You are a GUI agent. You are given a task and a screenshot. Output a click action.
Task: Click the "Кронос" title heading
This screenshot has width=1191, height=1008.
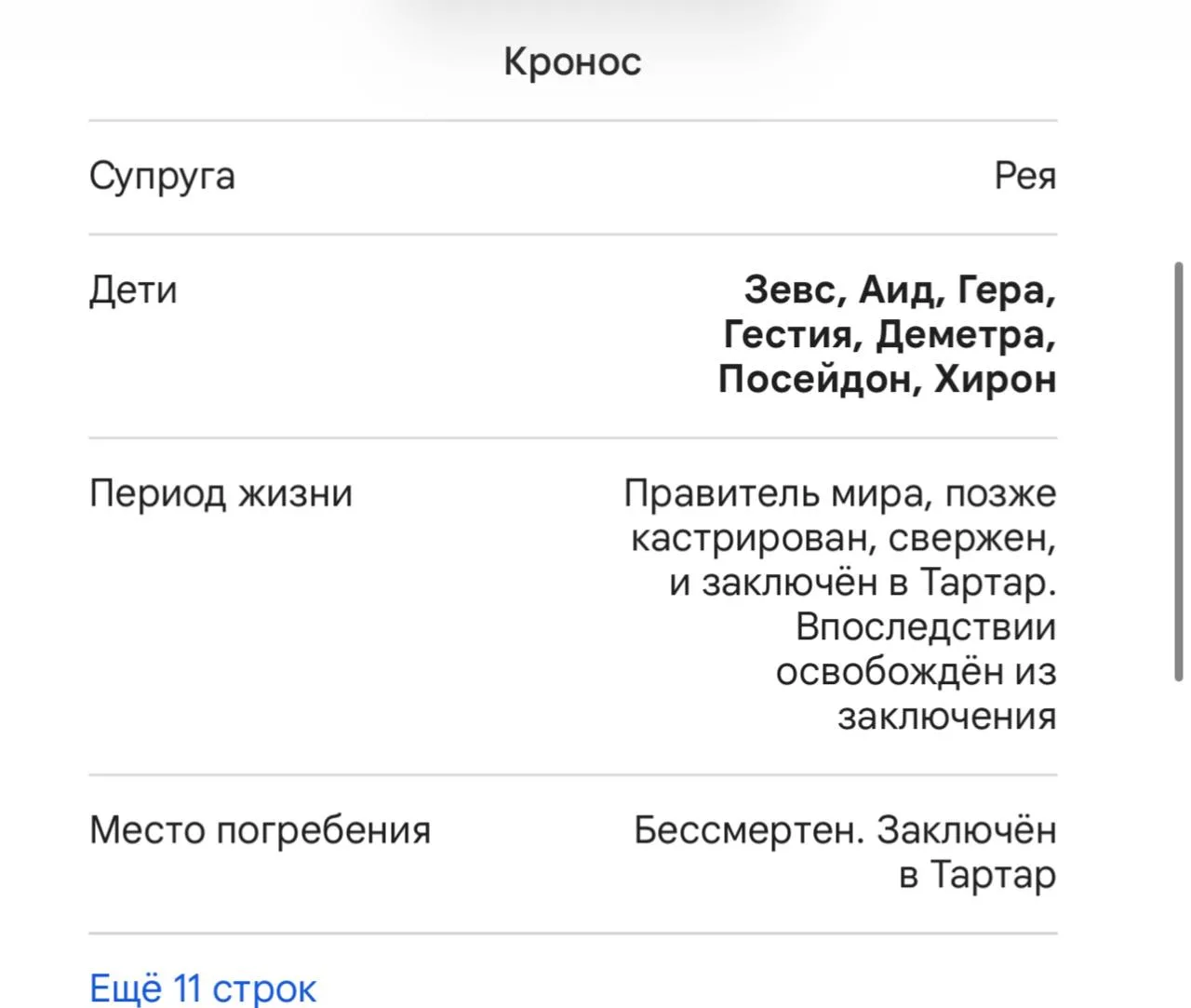click(x=572, y=61)
